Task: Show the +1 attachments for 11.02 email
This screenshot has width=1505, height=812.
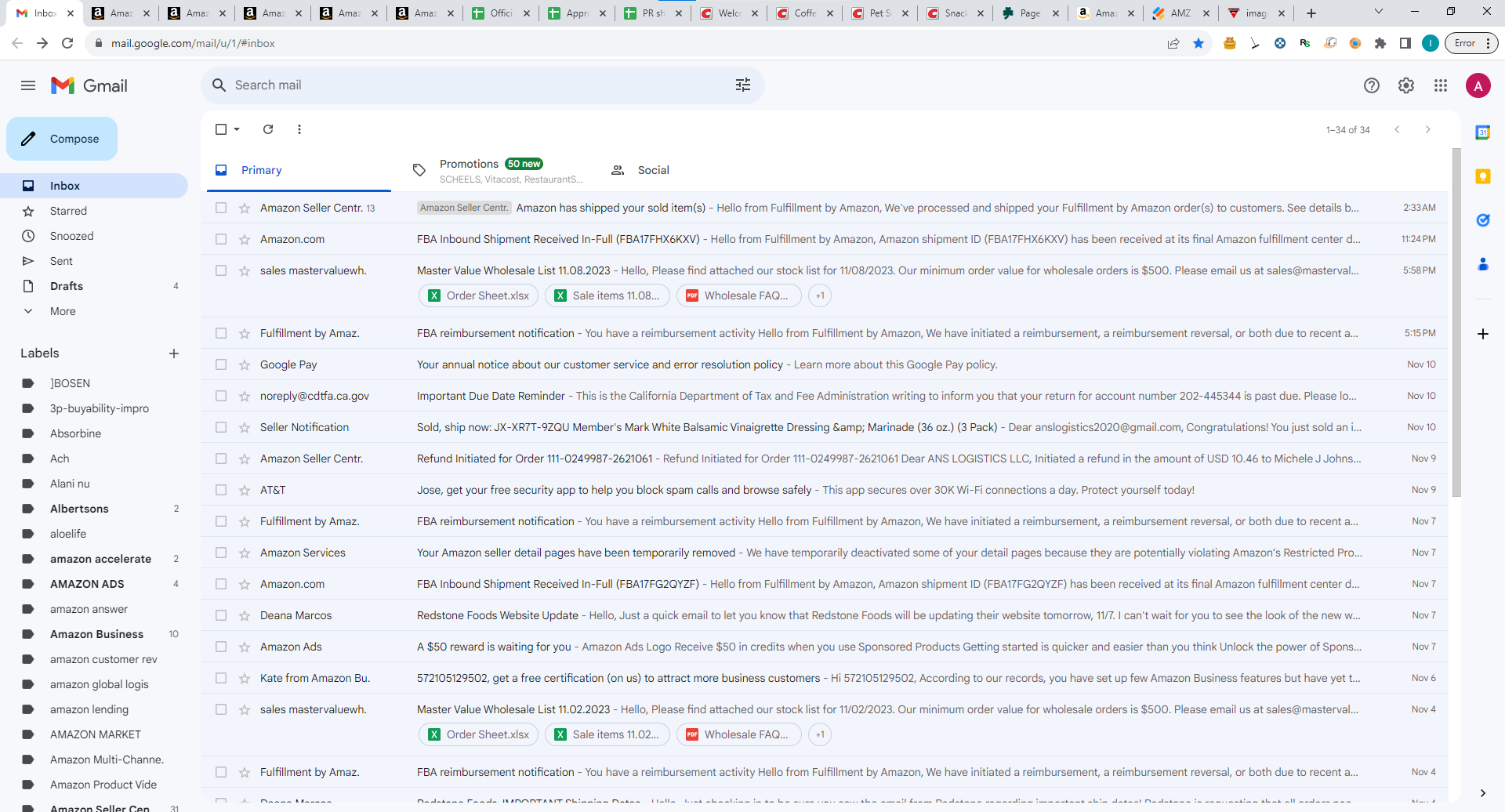Action: click(820, 734)
